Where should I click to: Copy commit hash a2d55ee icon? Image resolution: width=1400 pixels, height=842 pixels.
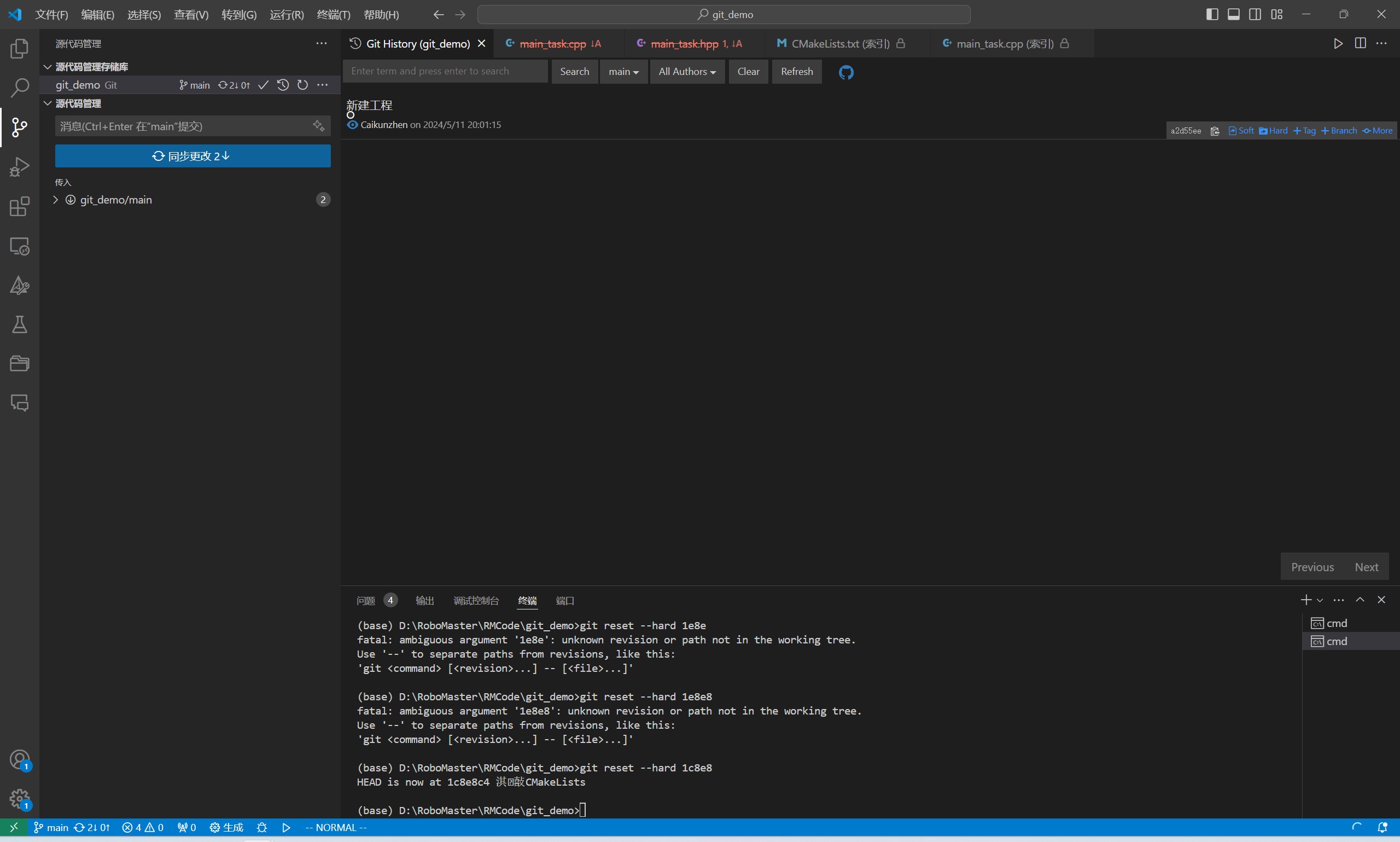pos(1215,131)
